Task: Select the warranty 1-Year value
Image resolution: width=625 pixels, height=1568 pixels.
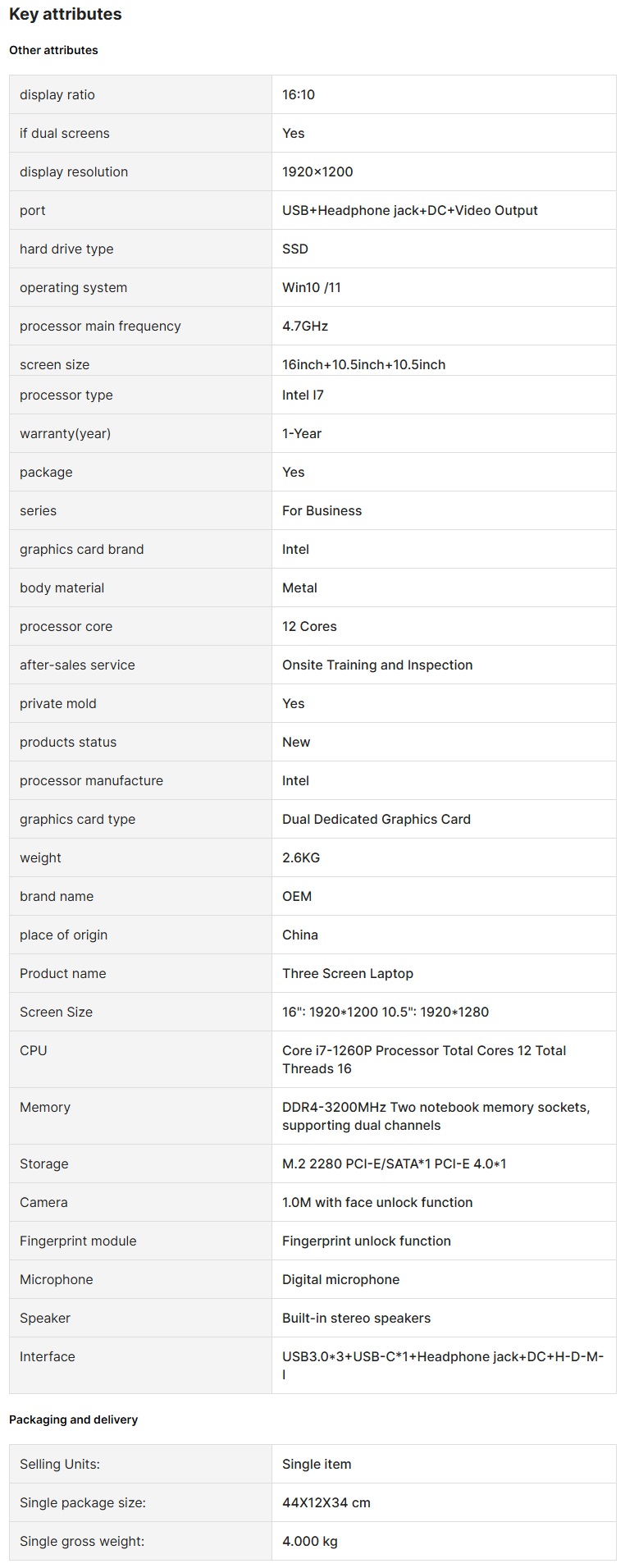Action: 301,433
